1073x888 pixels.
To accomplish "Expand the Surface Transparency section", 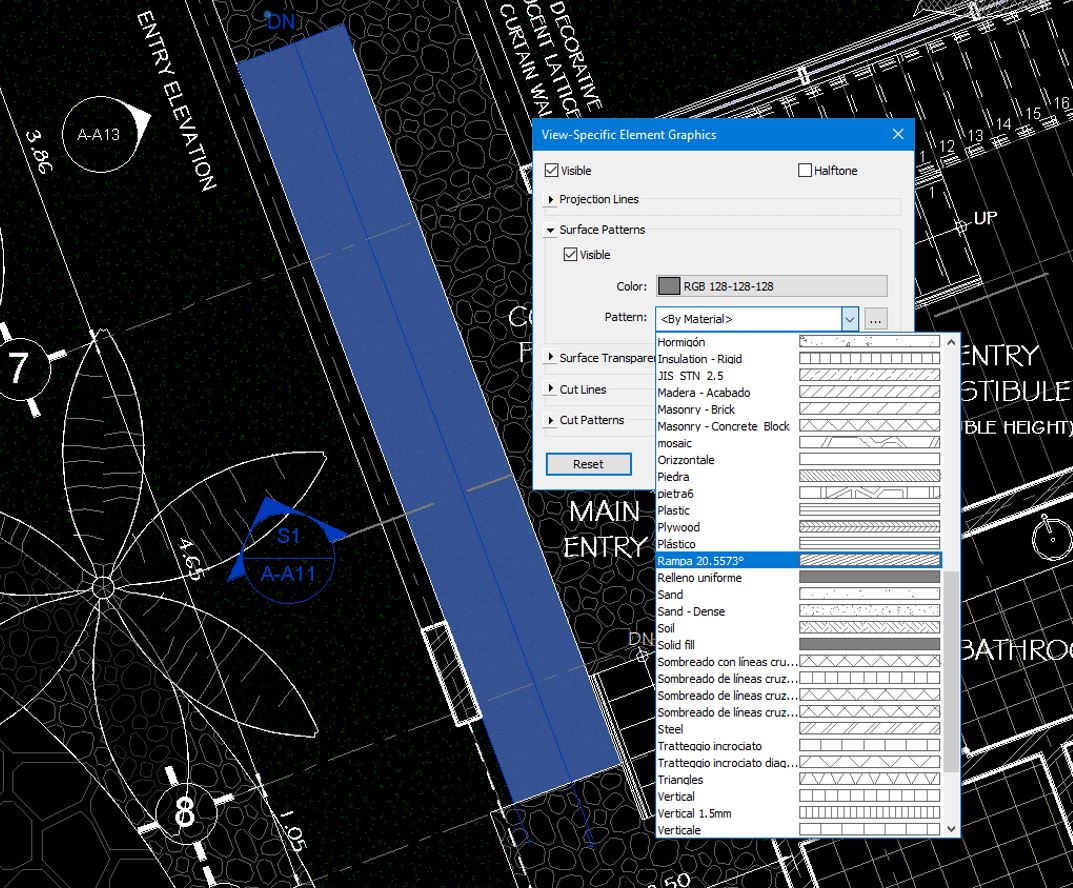I will tap(550, 357).
